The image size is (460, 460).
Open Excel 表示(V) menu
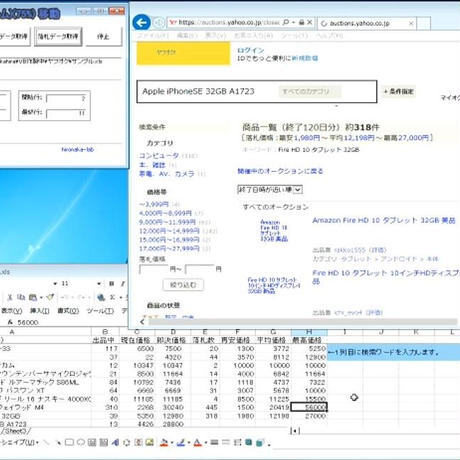pyautogui.click(x=11, y=311)
